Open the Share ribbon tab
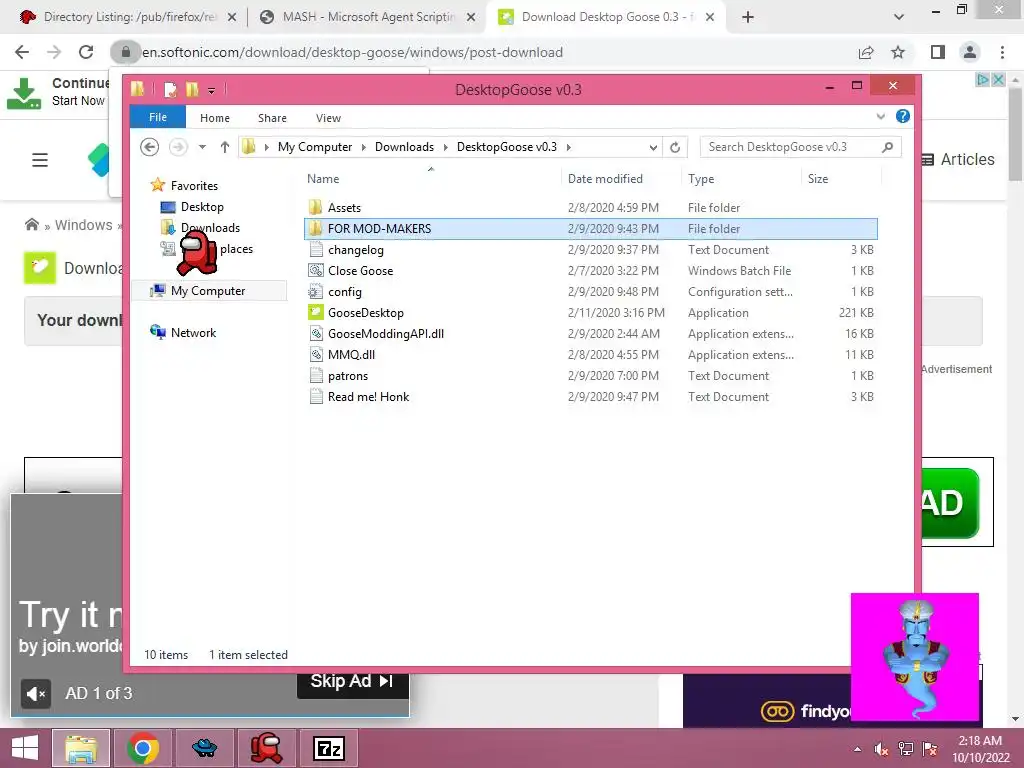The height and width of the screenshot is (768, 1024). (x=272, y=118)
